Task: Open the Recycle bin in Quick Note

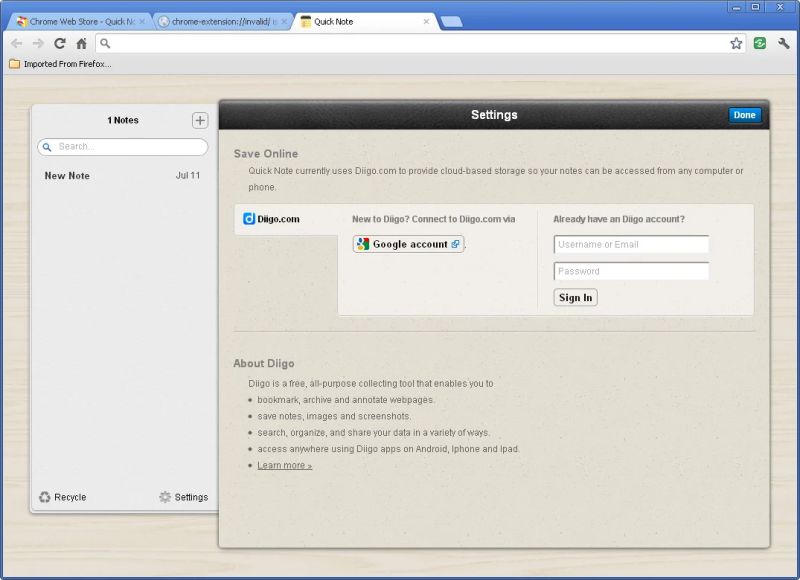Action: pos(67,497)
